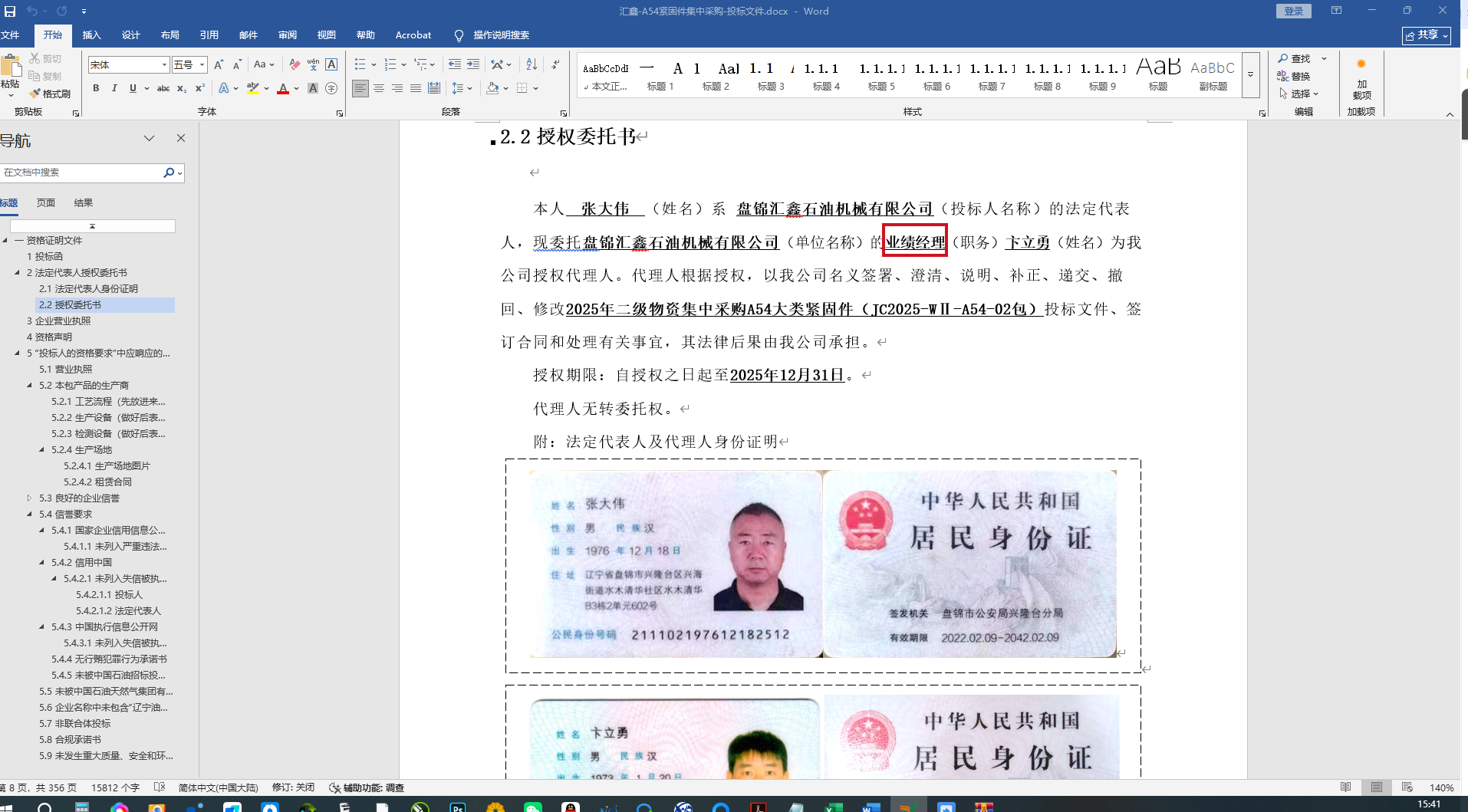Save the document from the quick access toolbar

click(x=10, y=11)
